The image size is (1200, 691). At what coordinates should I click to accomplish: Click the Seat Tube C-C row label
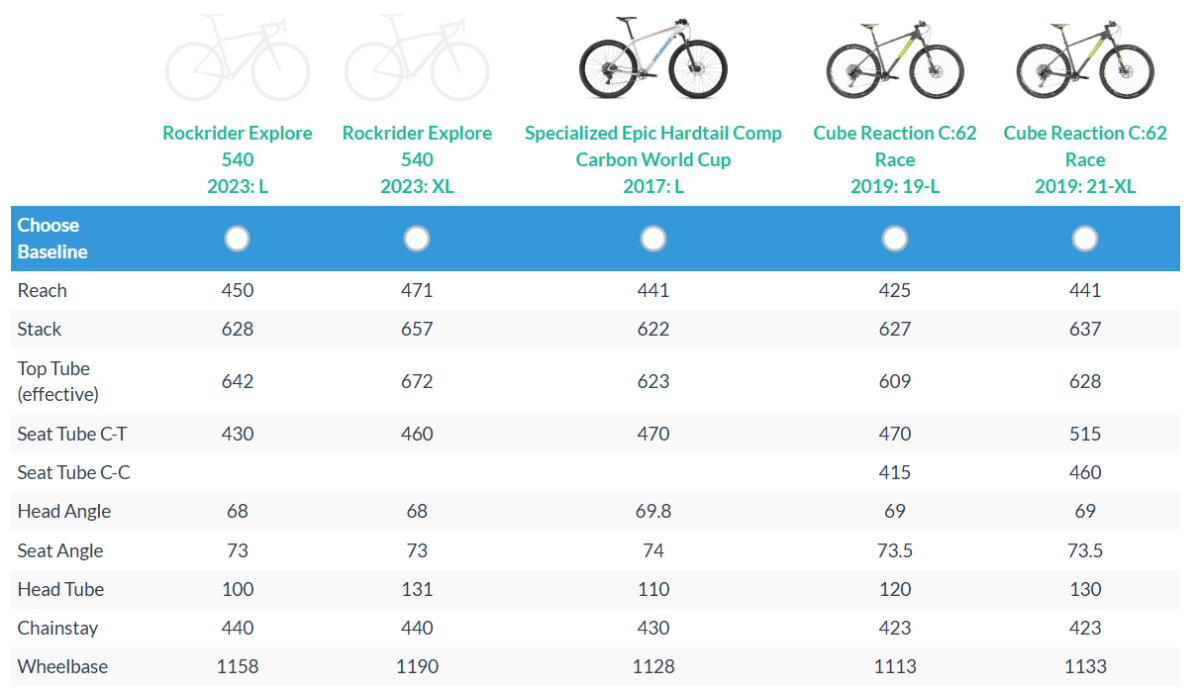(74, 472)
